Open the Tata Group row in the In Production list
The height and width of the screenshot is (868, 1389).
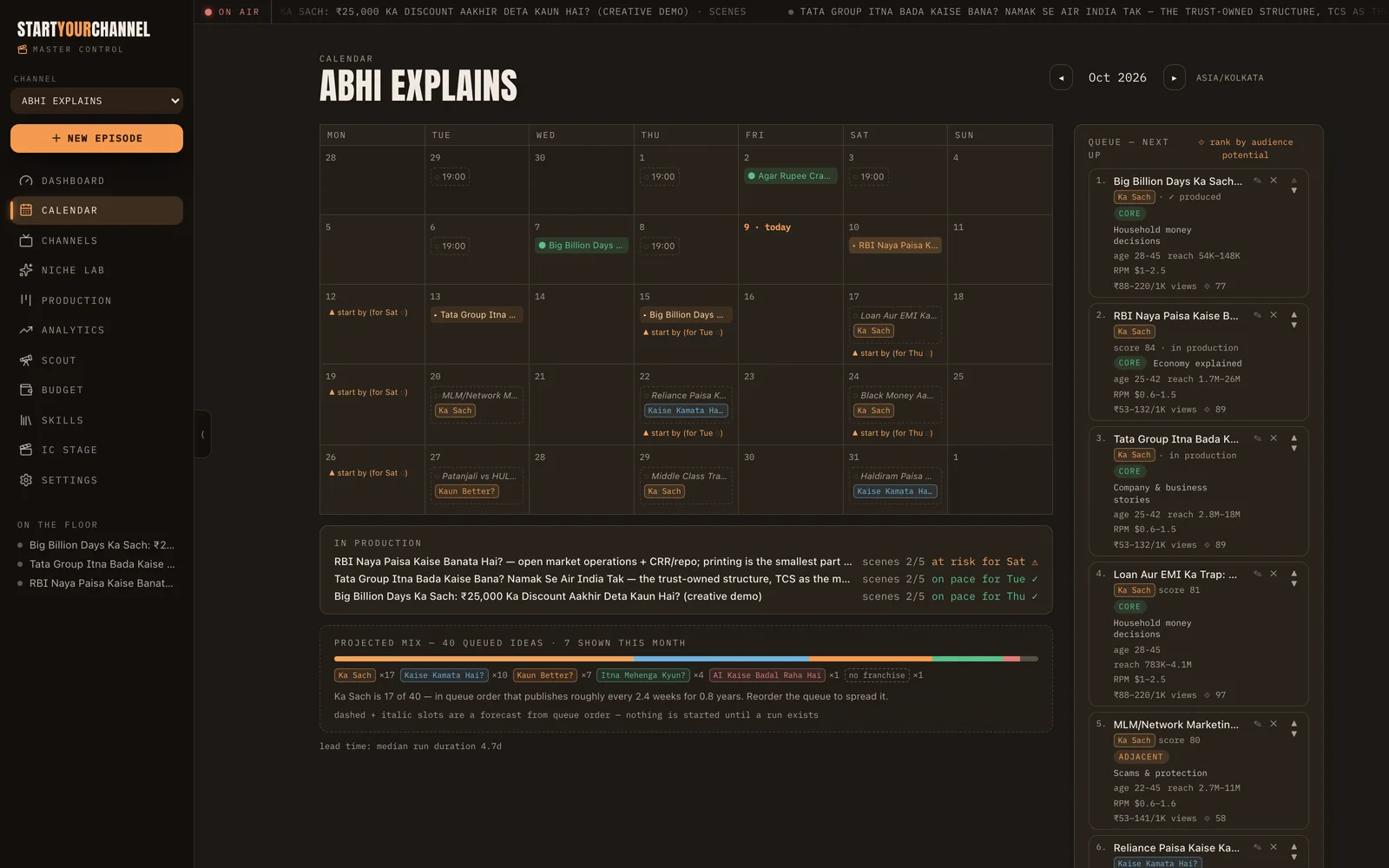(x=686, y=579)
